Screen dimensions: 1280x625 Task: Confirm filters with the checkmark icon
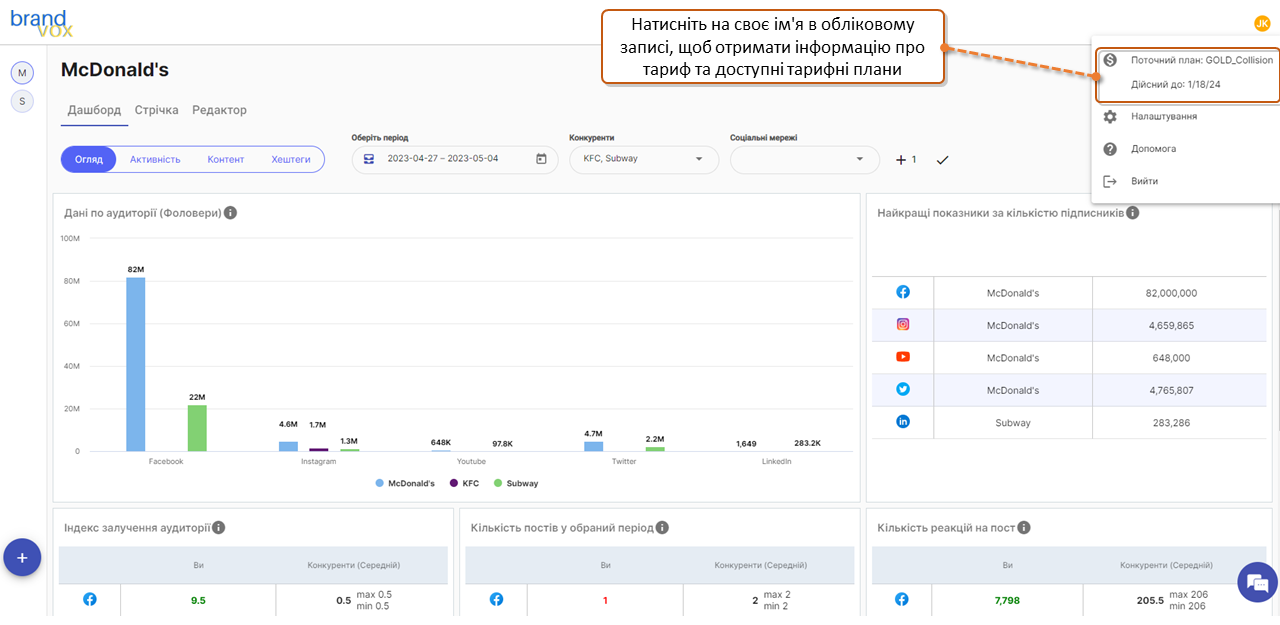942,160
